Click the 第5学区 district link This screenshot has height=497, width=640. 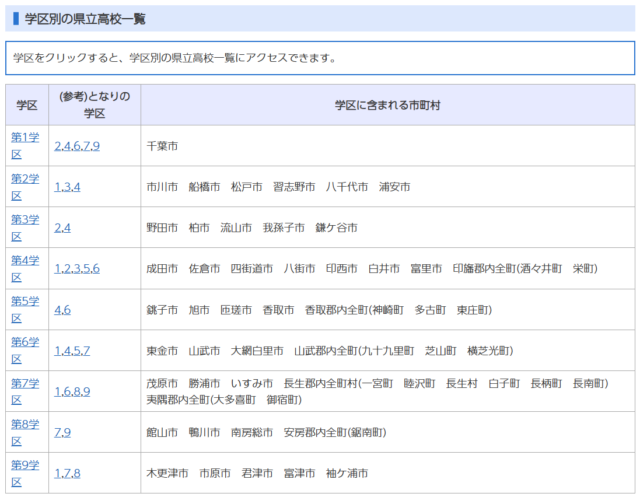[x=25, y=302]
